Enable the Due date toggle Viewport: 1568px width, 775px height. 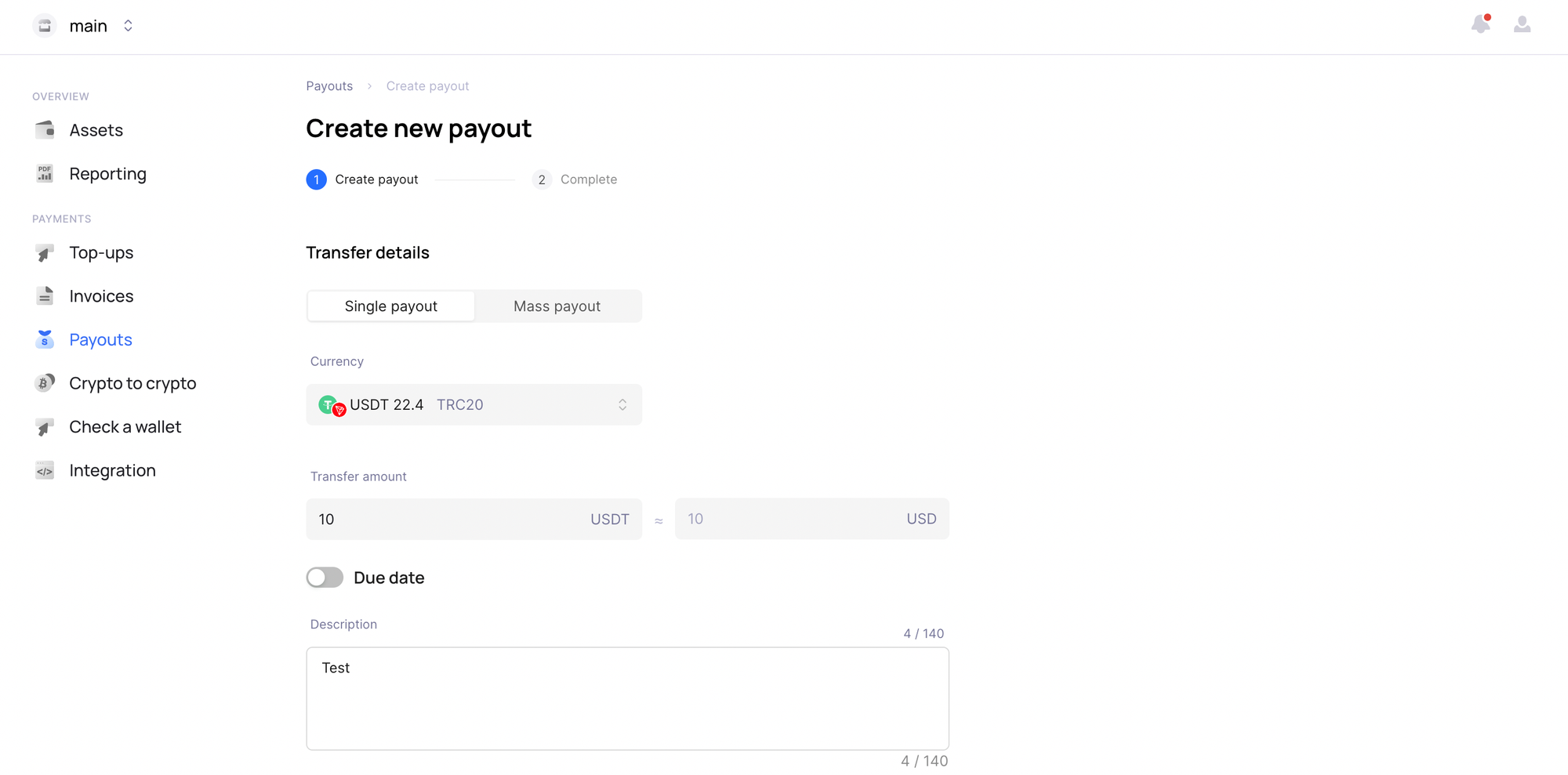325,578
